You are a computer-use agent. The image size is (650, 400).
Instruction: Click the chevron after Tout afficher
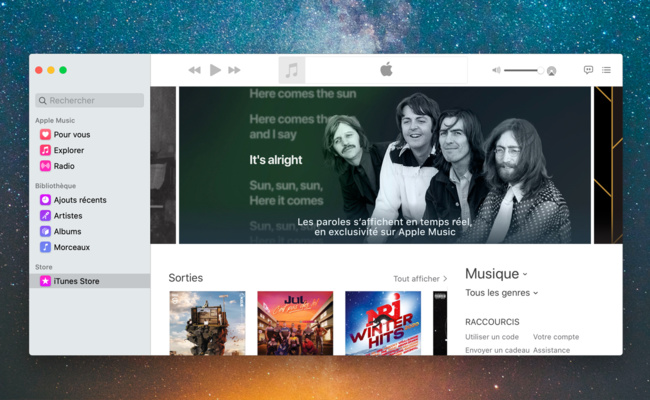(445, 279)
